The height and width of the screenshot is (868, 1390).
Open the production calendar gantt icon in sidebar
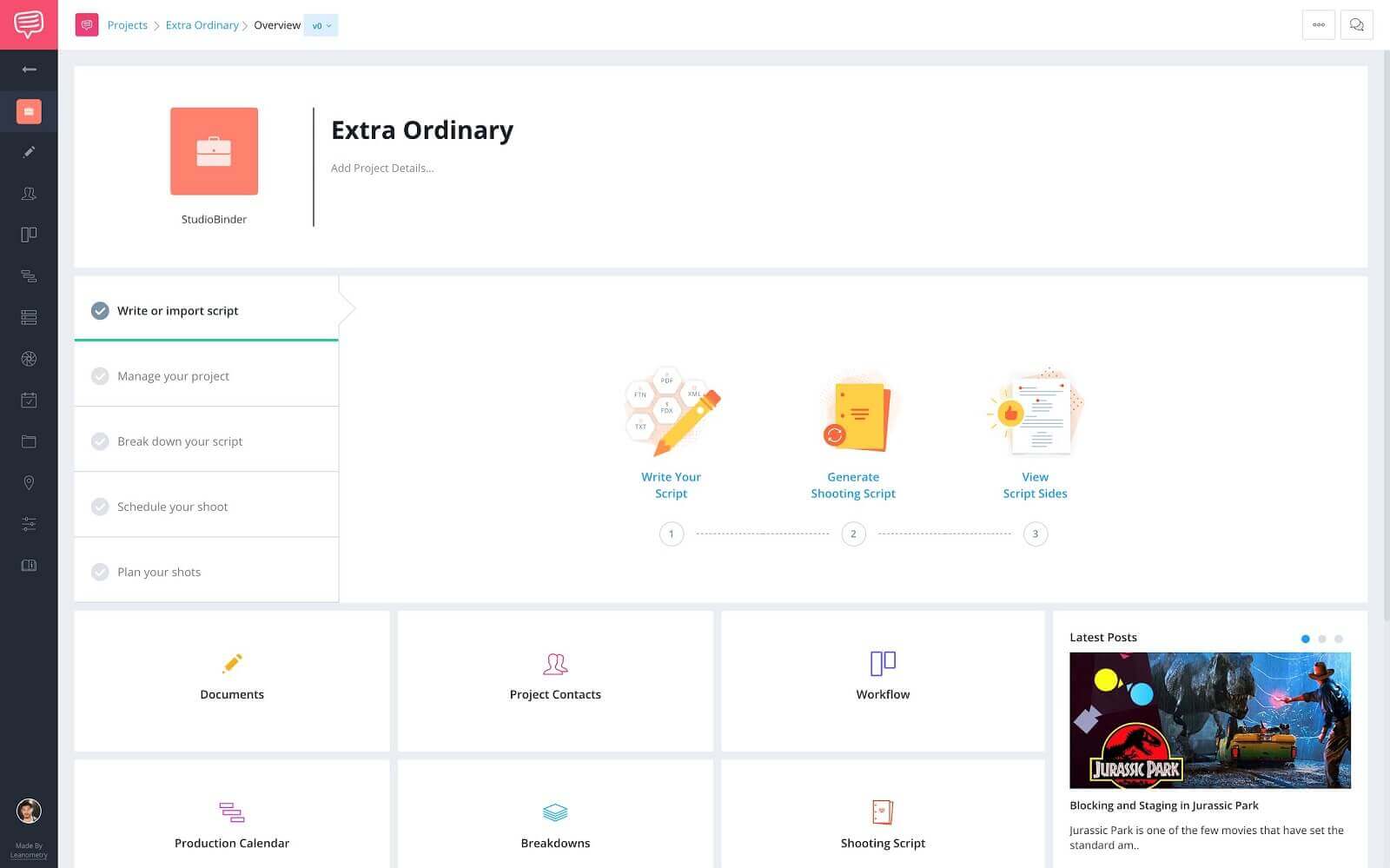29,276
